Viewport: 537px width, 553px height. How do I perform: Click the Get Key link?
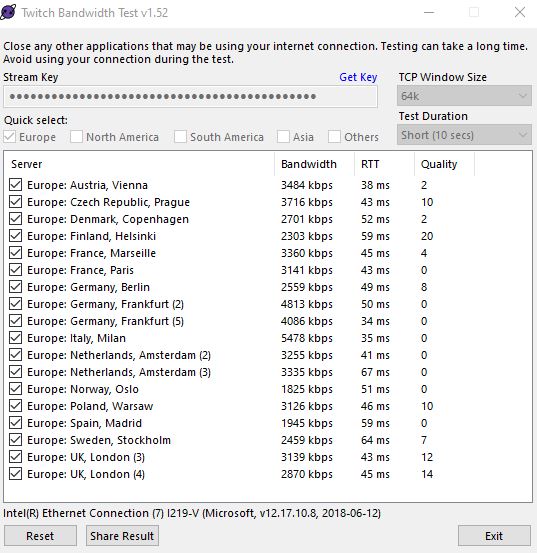pyautogui.click(x=358, y=77)
